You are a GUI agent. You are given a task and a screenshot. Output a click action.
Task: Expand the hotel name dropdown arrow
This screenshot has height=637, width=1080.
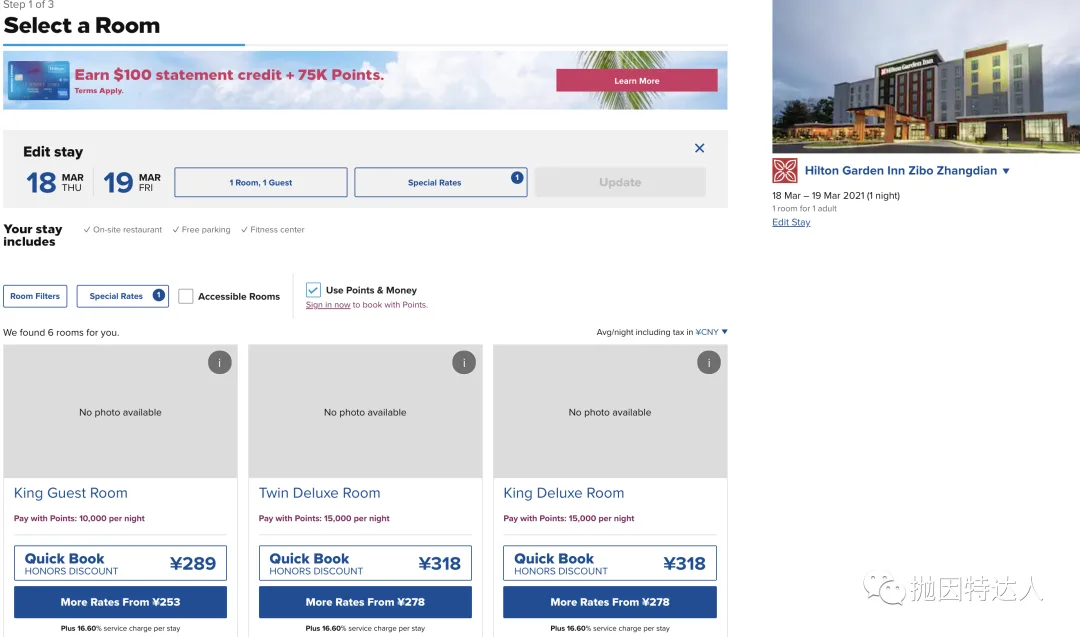pyautogui.click(x=1006, y=171)
